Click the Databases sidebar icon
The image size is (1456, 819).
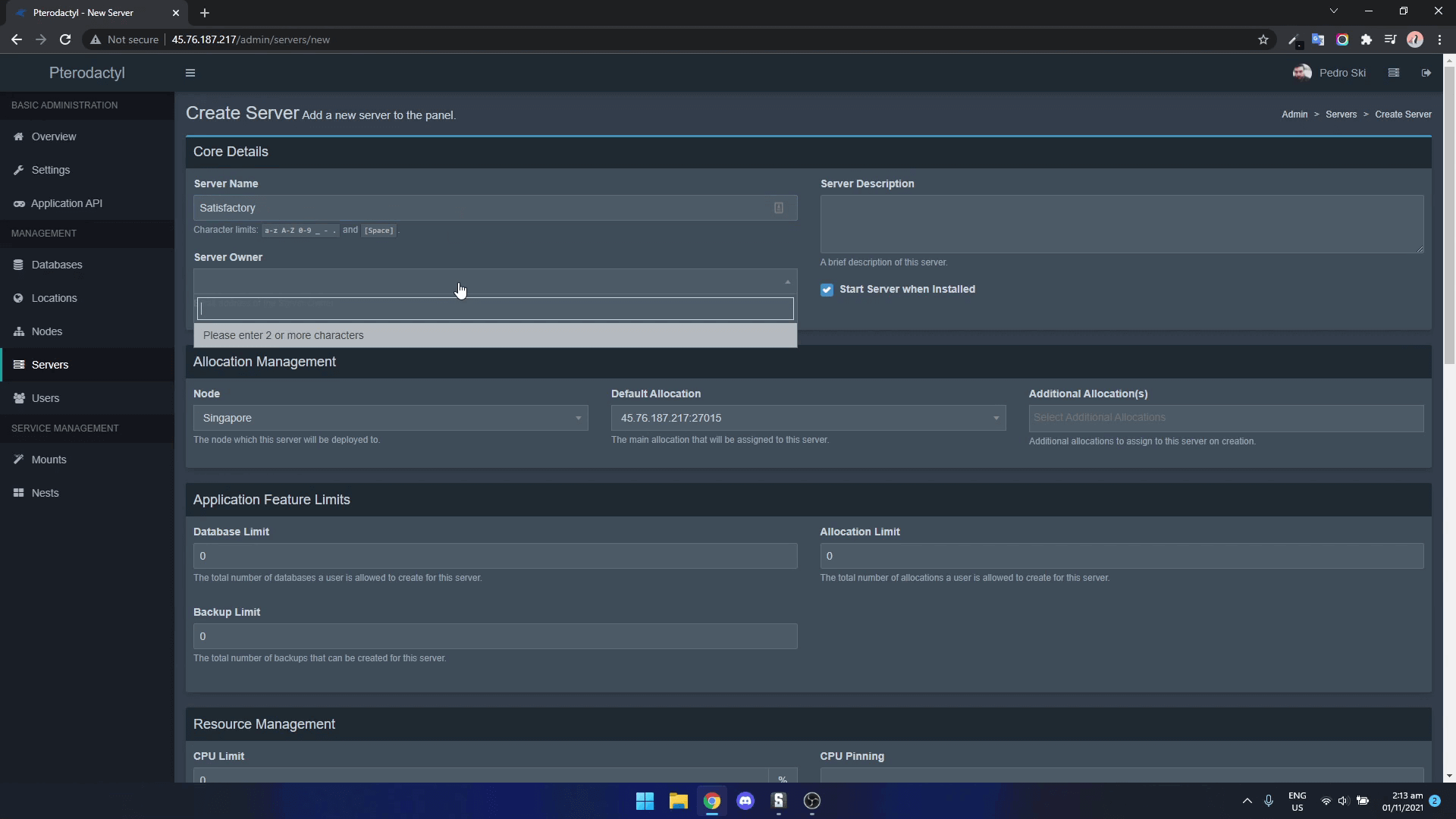click(x=20, y=264)
